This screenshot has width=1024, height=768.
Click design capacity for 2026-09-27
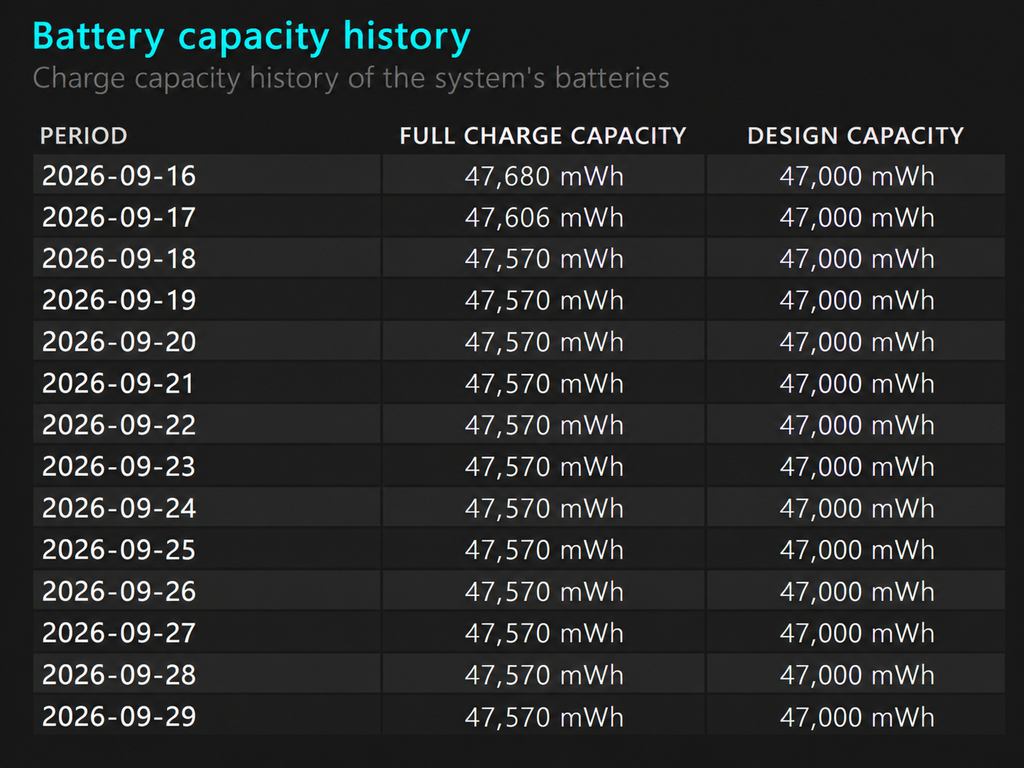click(857, 633)
